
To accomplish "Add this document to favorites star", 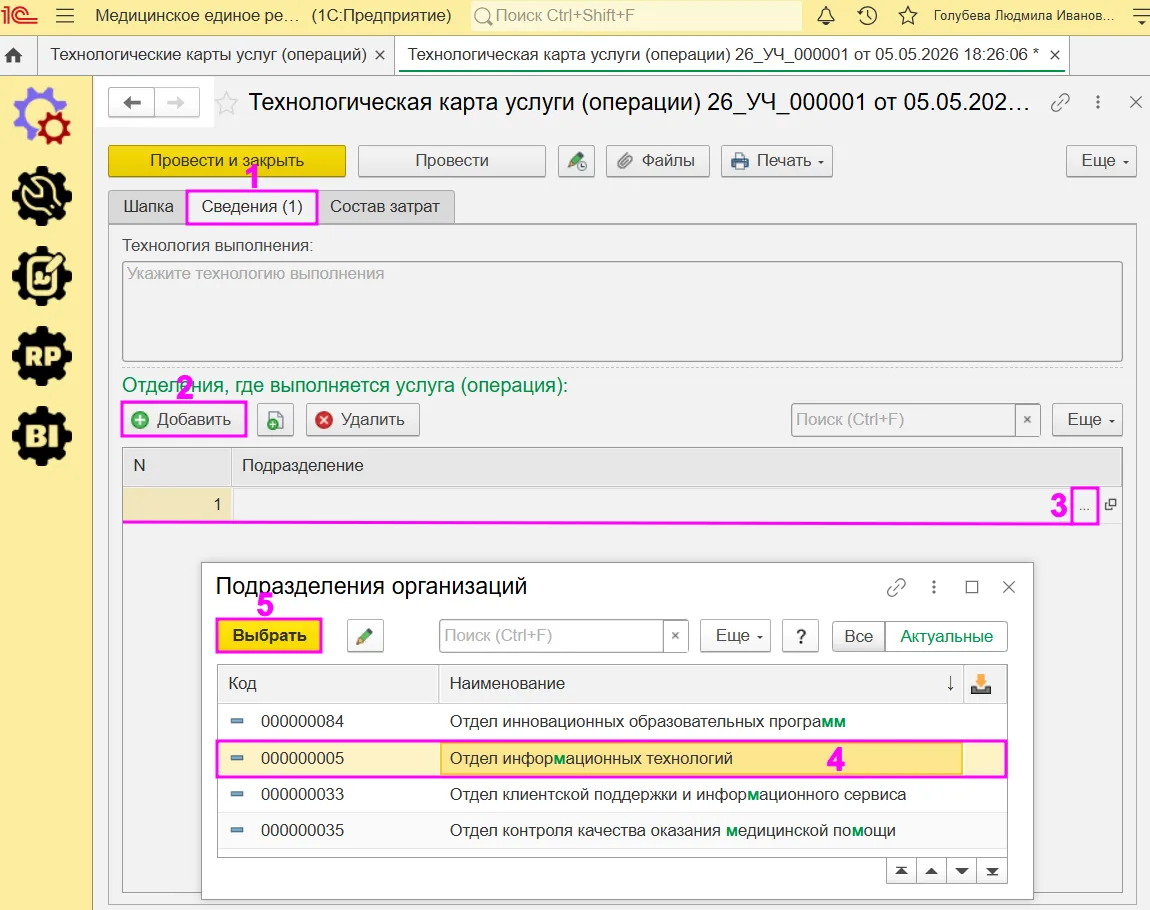I will (x=227, y=103).
